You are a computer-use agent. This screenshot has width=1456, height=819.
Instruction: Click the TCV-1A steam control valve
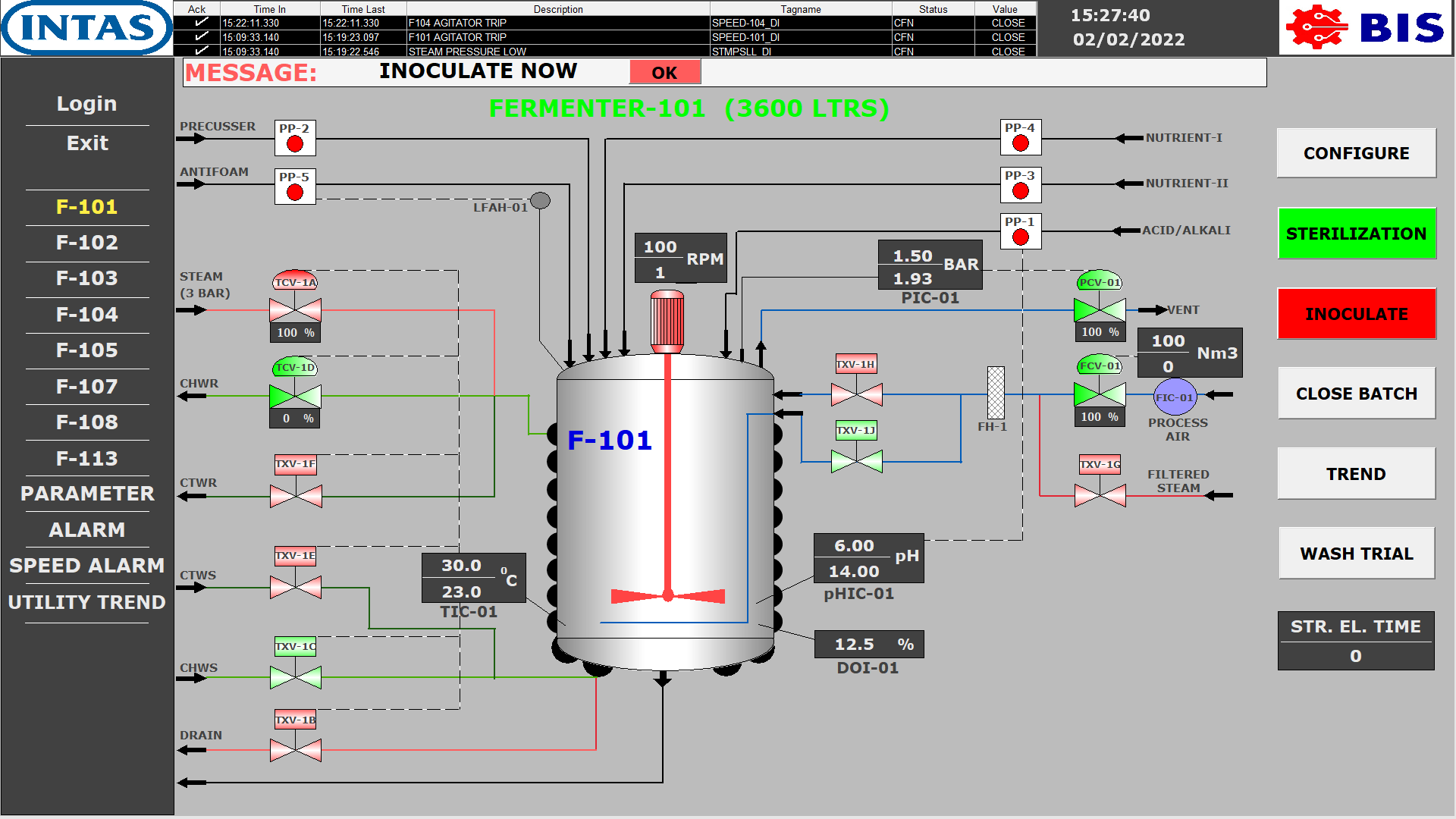click(296, 309)
